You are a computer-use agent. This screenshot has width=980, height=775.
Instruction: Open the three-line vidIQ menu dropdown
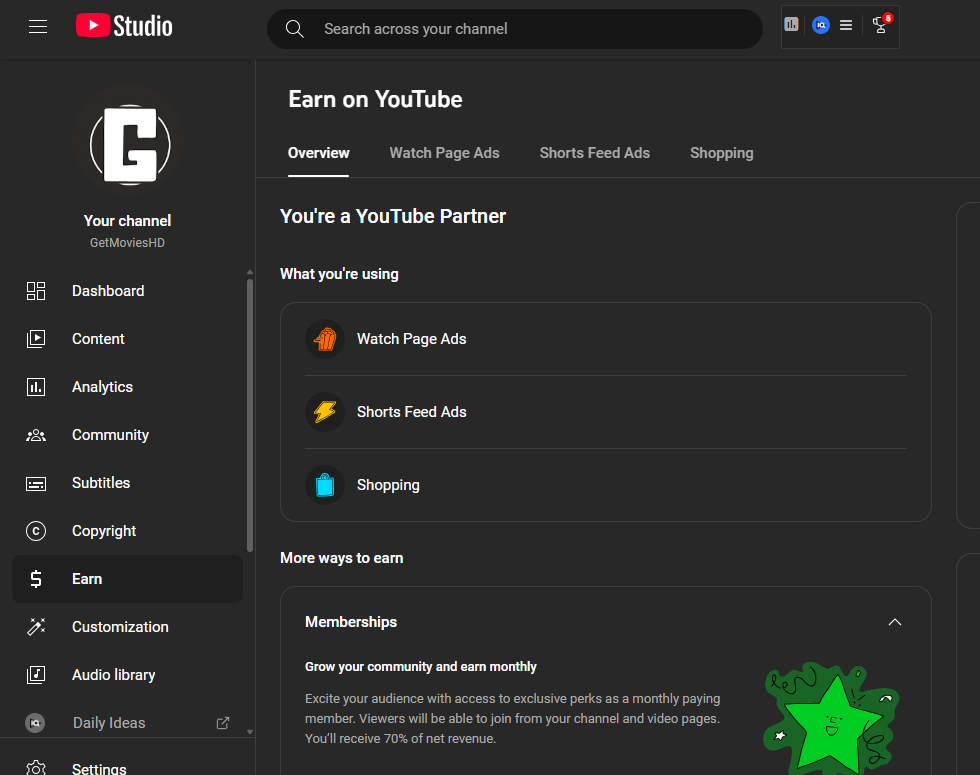click(846, 25)
